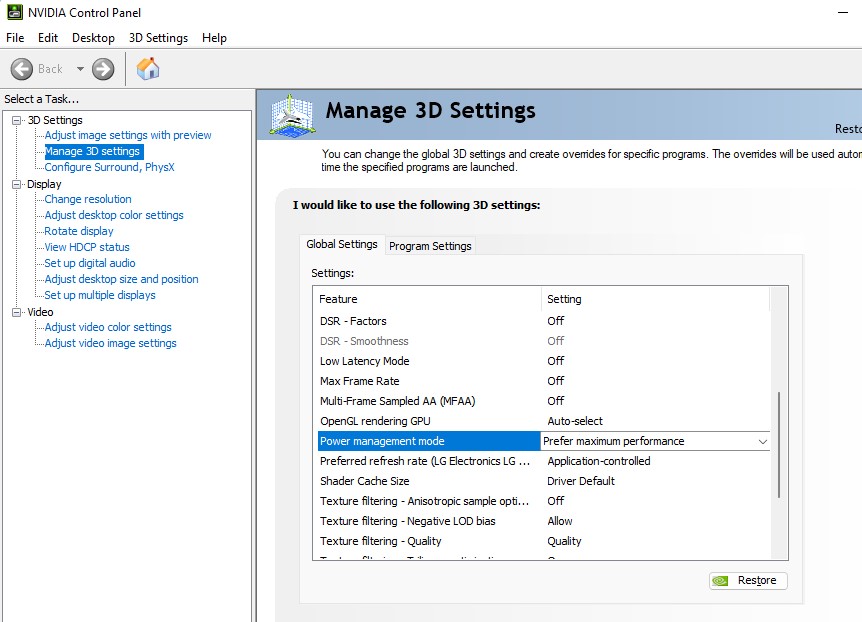Viewport: 862px width, 622px height.
Task: Click the 3D Settings root tree label
Action: pyautogui.click(x=55, y=120)
